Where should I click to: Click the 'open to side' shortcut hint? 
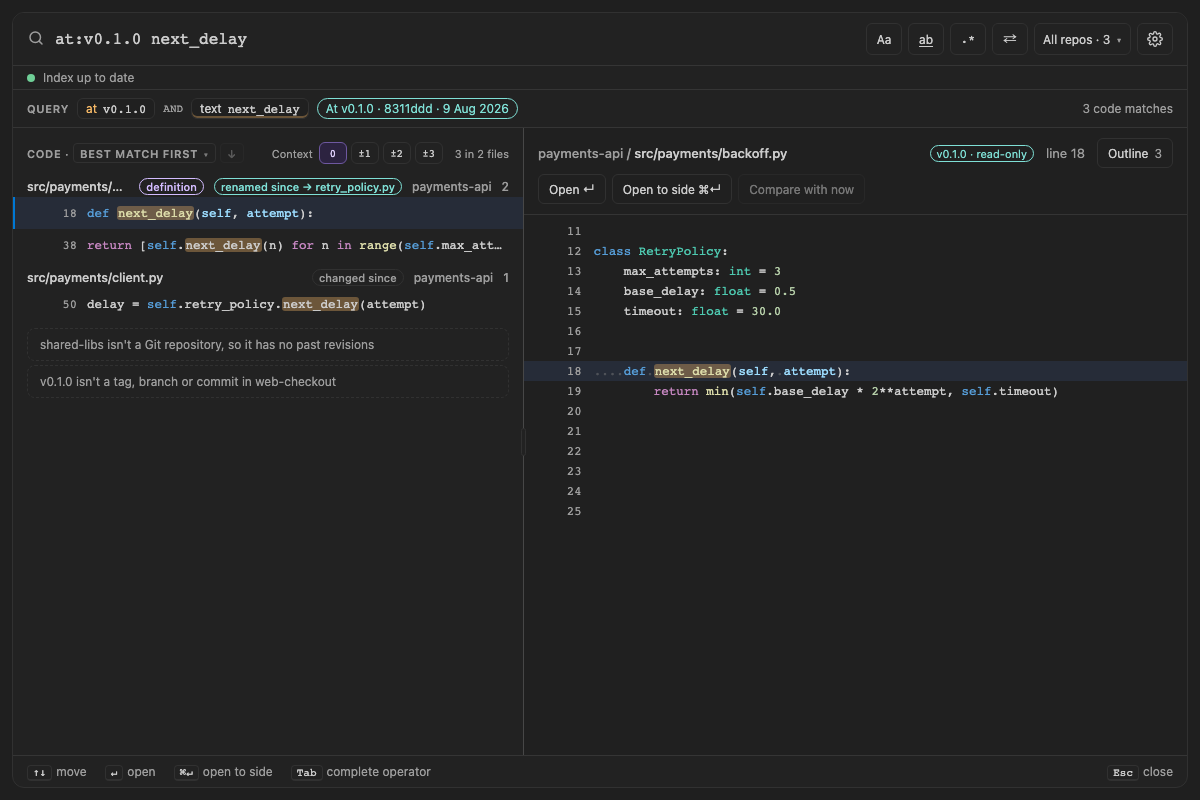point(223,772)
